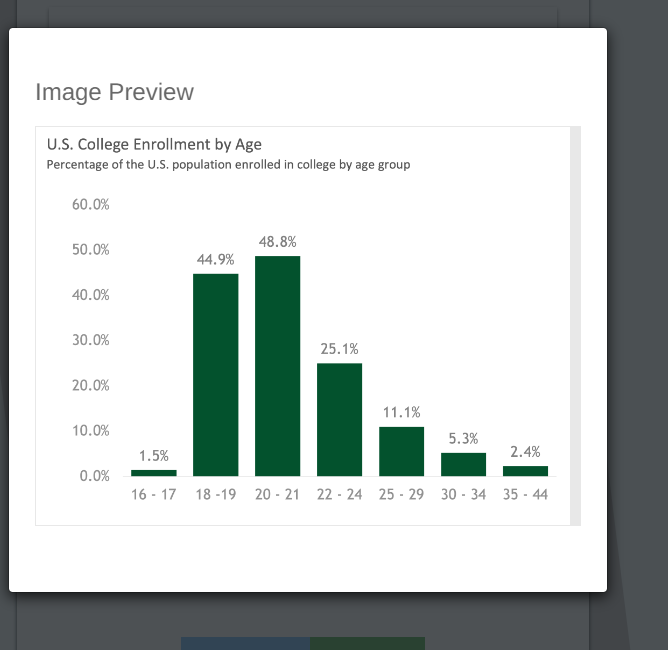Click the dimmed blue button behind the dialog

[245, 643]
